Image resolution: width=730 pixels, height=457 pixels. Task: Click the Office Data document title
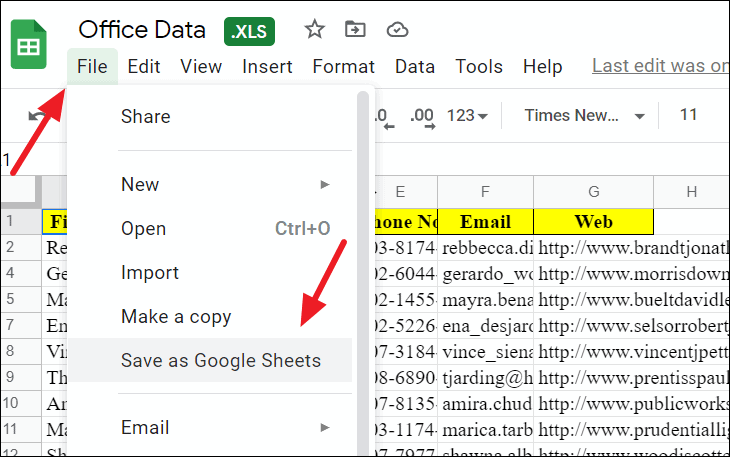[x=142, y=30]
